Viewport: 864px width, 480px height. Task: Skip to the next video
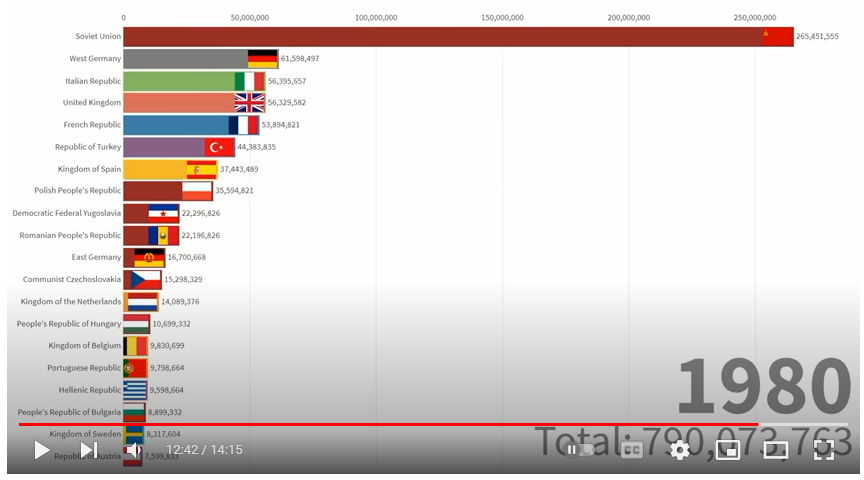click(x=88, y=450)
